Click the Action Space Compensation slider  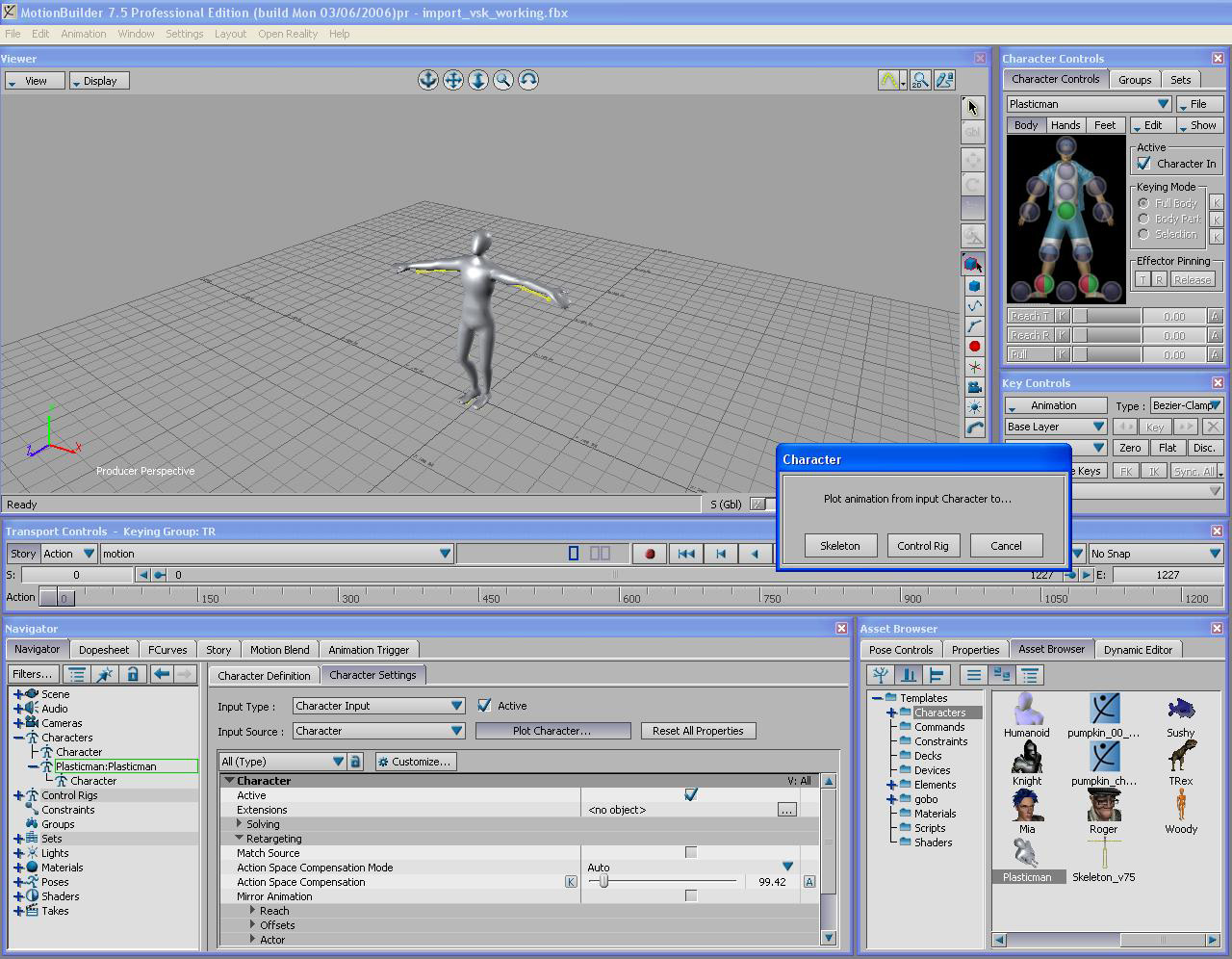662,882
